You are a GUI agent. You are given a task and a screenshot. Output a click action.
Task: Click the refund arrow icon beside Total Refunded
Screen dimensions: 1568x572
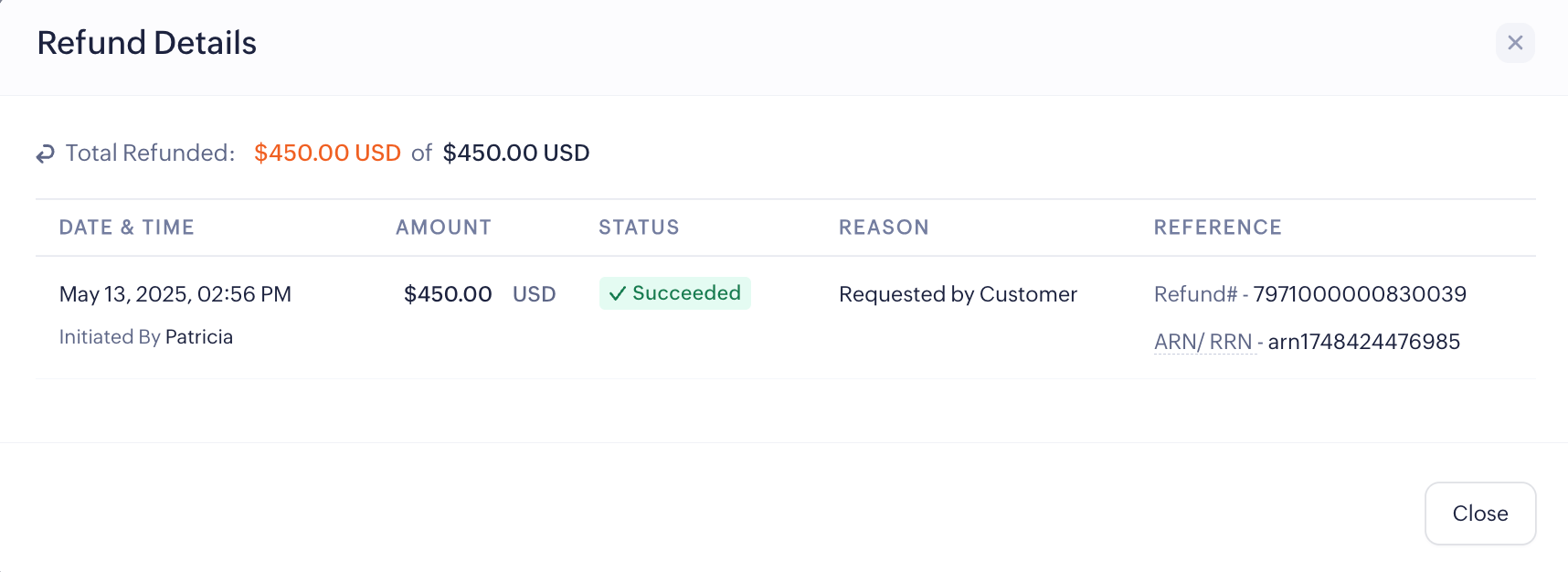pos(46,154)
